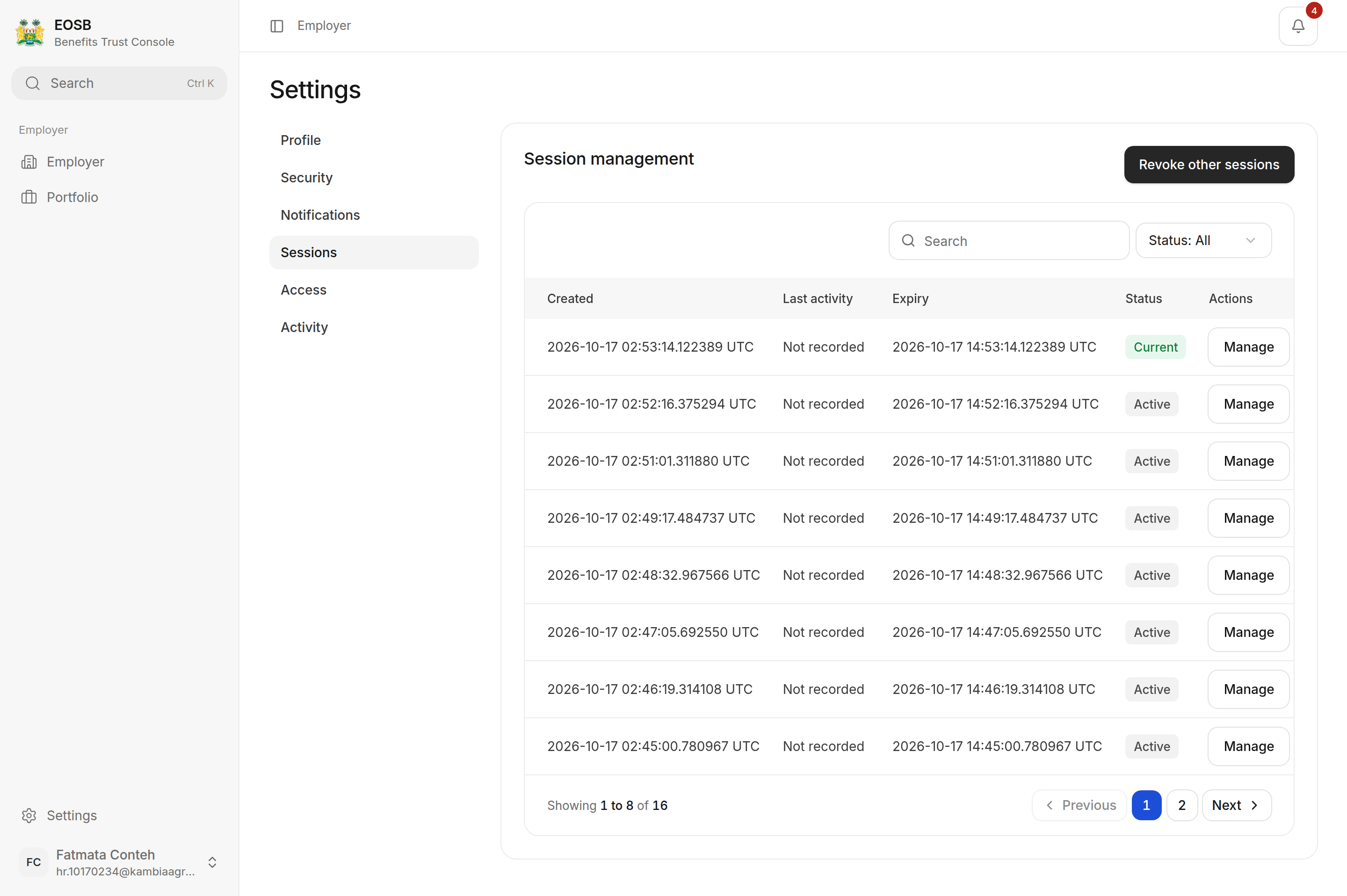Open the Profile settings section
The width and height of the screenshot is (1347, 896).
pyautogui.click(x=374, y=140)
